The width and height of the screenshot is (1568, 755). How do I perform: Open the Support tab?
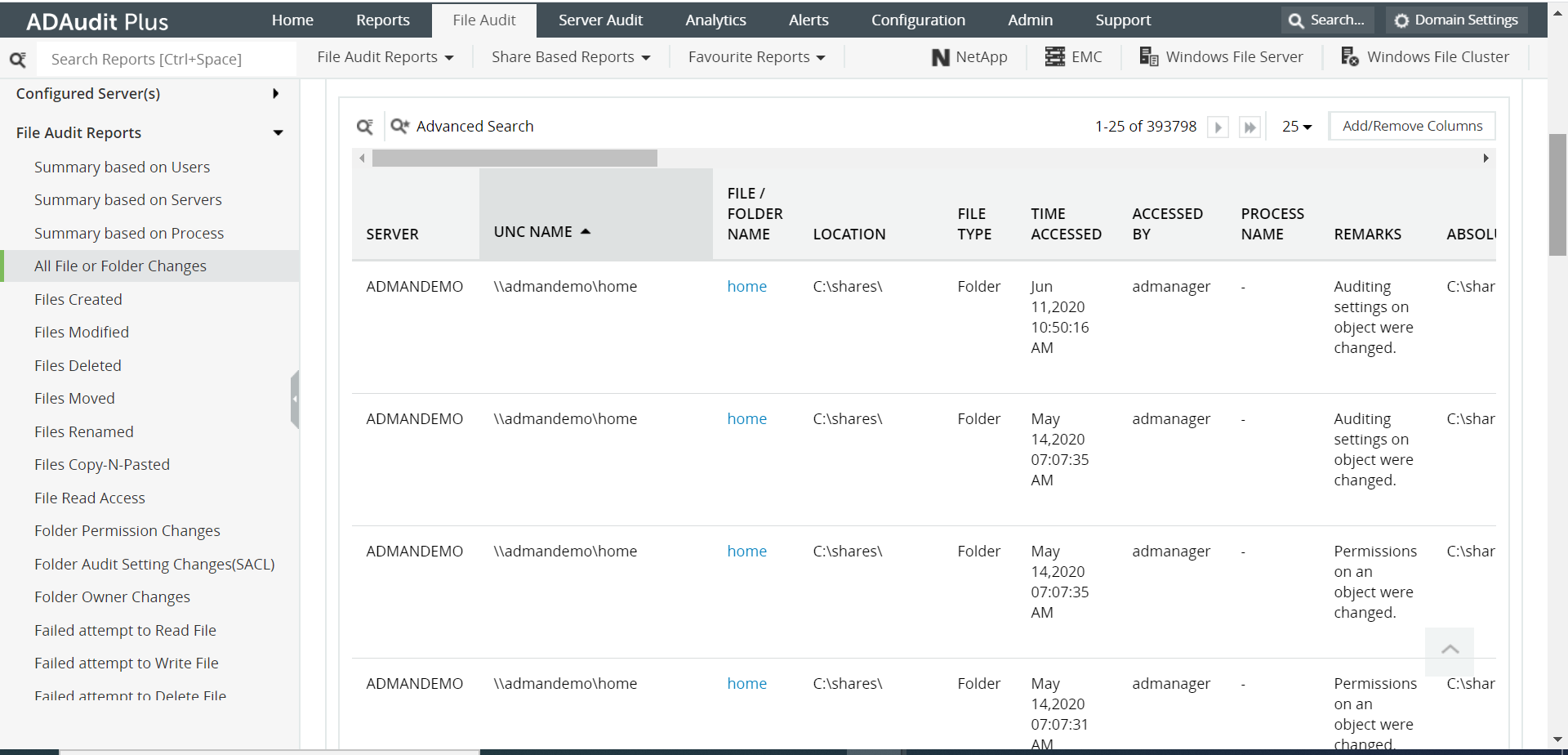[1123, 20]
